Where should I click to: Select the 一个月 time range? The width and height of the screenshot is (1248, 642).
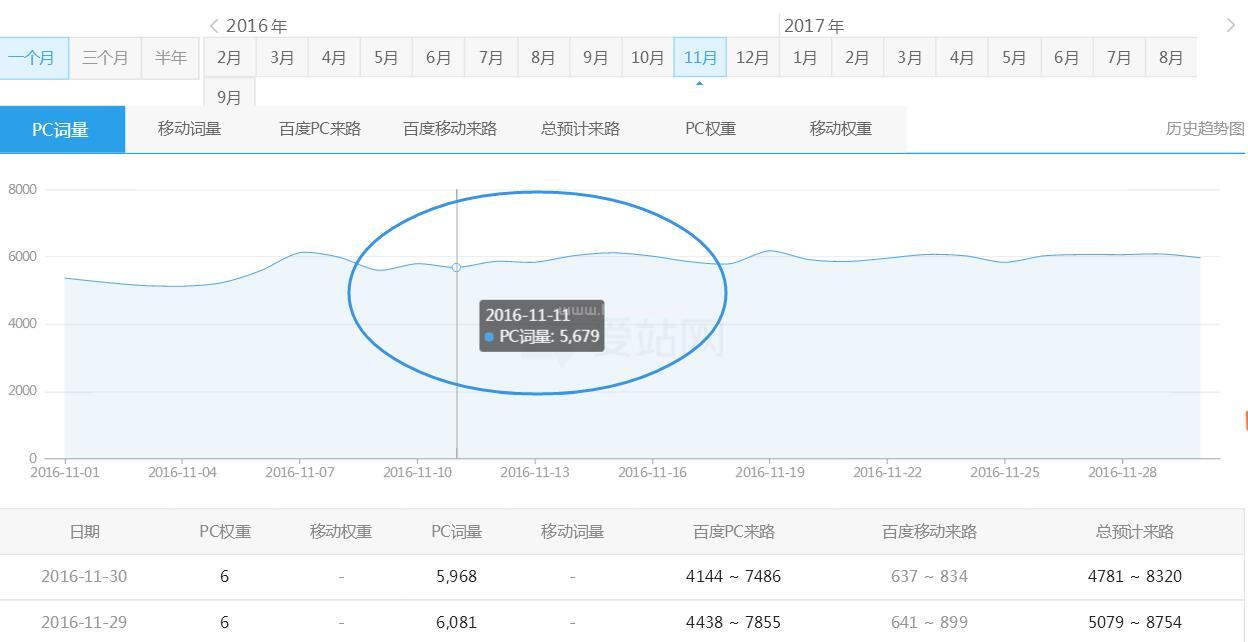(32, 58)
